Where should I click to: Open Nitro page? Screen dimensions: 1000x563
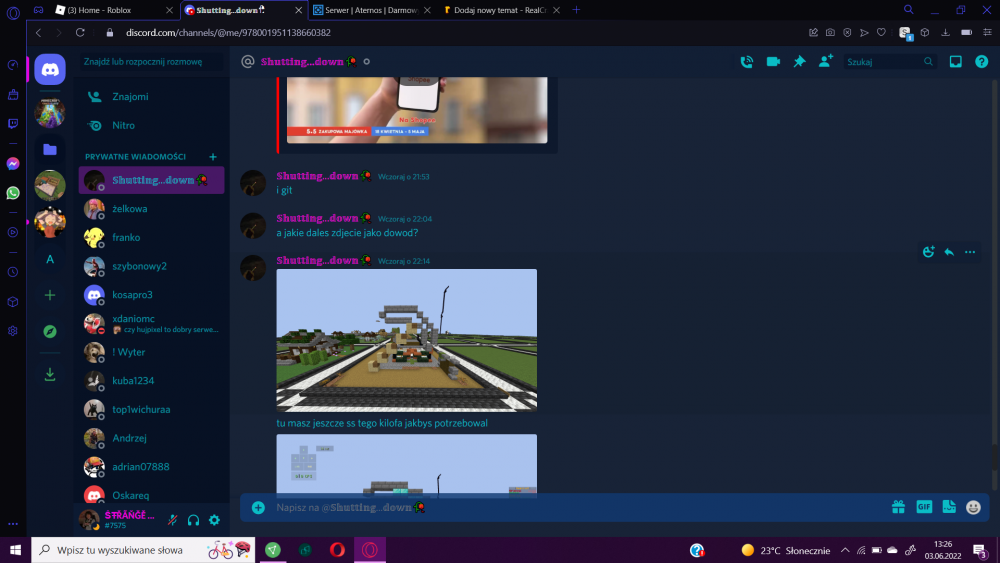coord(151,126)
